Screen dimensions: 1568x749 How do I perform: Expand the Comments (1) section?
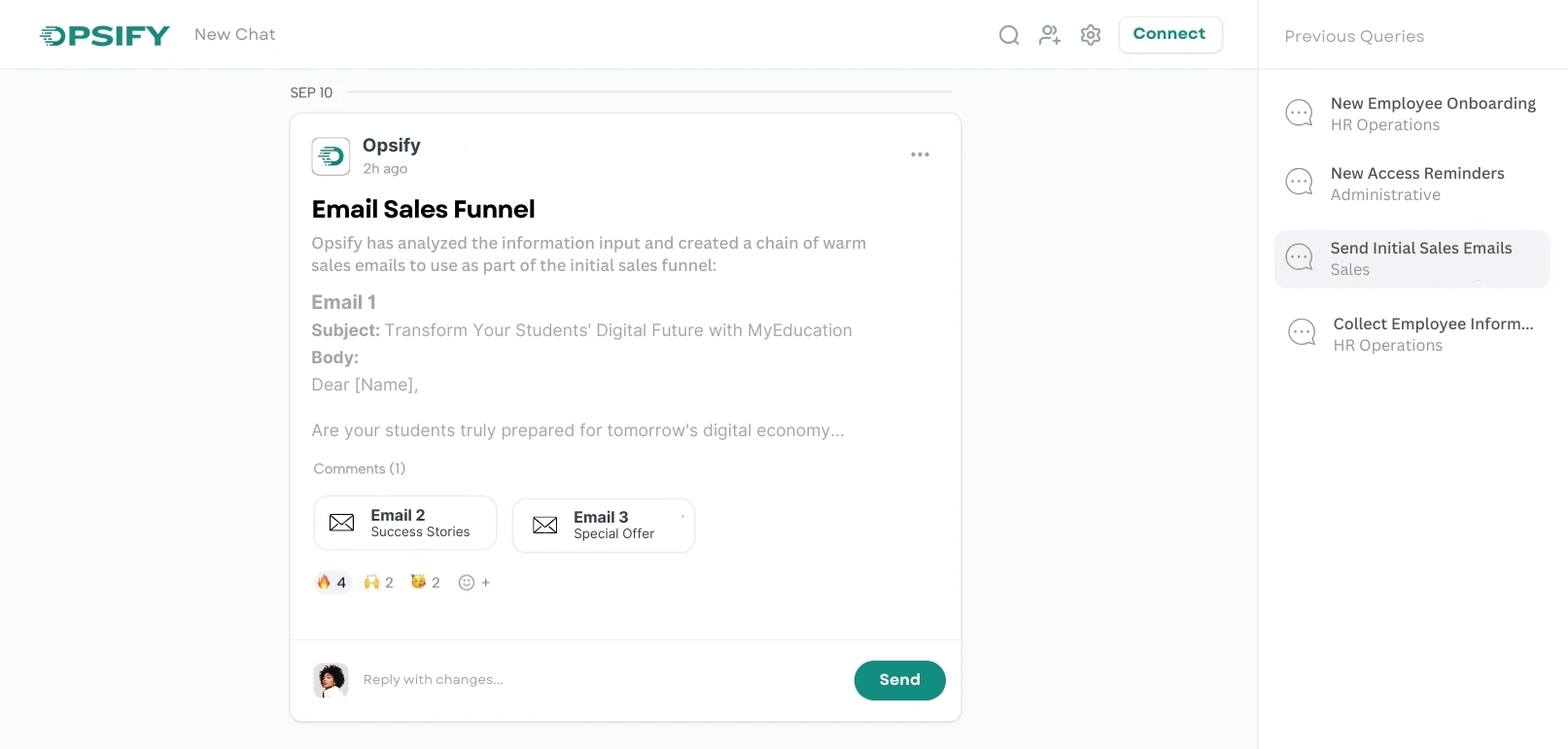coord(359,468)
